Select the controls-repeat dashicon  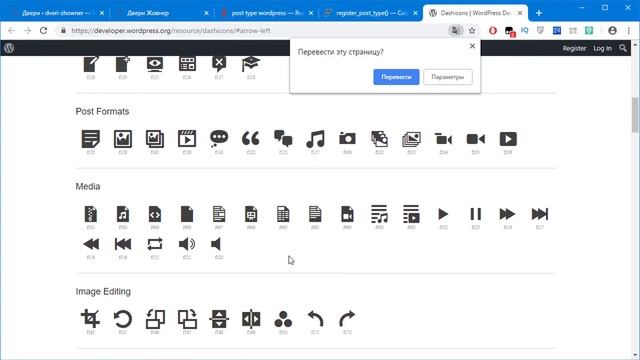click(x=155, y=244)
